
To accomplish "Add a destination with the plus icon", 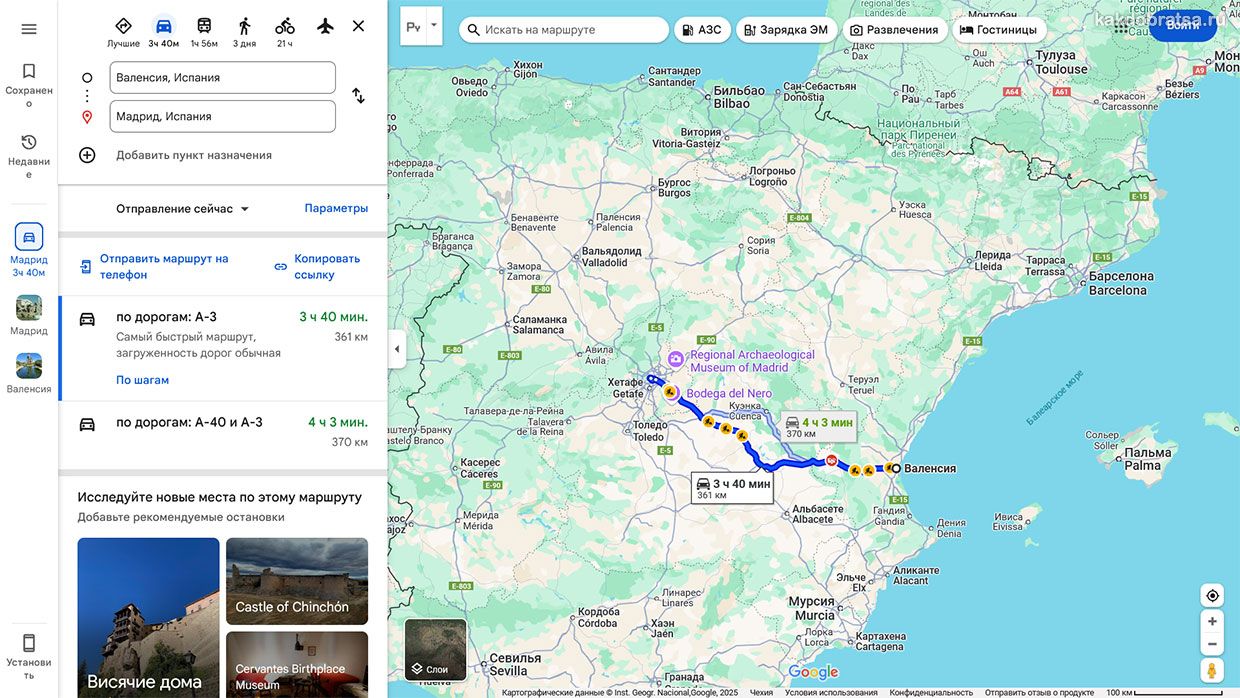I will [87, 155].
